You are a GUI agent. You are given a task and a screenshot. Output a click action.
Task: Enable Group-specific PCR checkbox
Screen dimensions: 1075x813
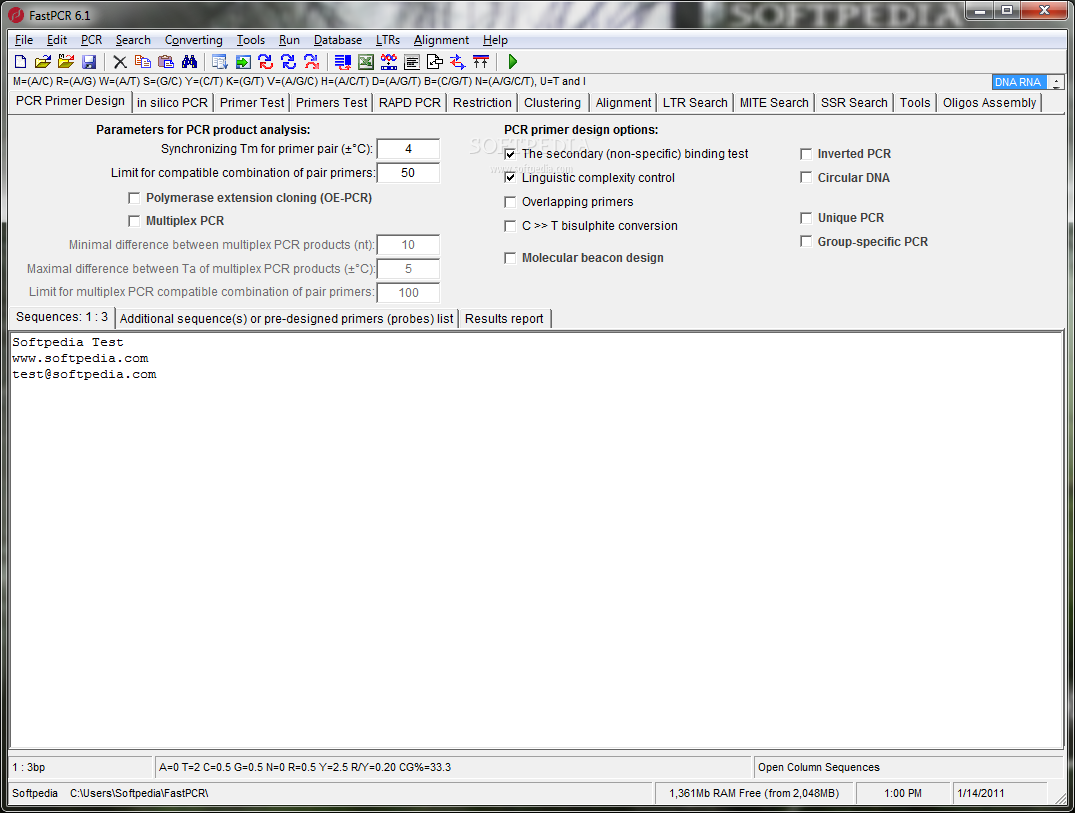806,241
